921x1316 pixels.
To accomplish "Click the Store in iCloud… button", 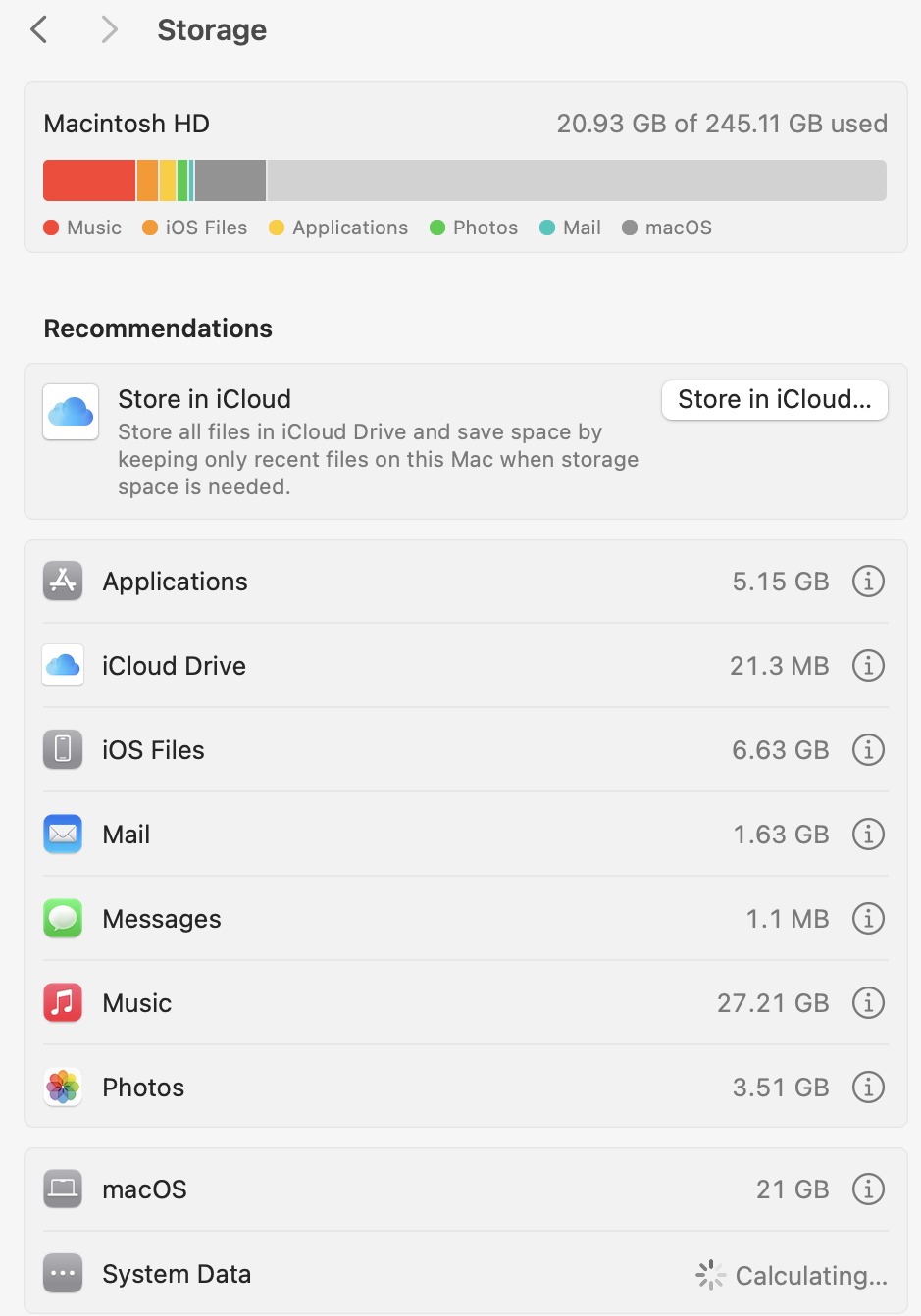I will point(775,400).
